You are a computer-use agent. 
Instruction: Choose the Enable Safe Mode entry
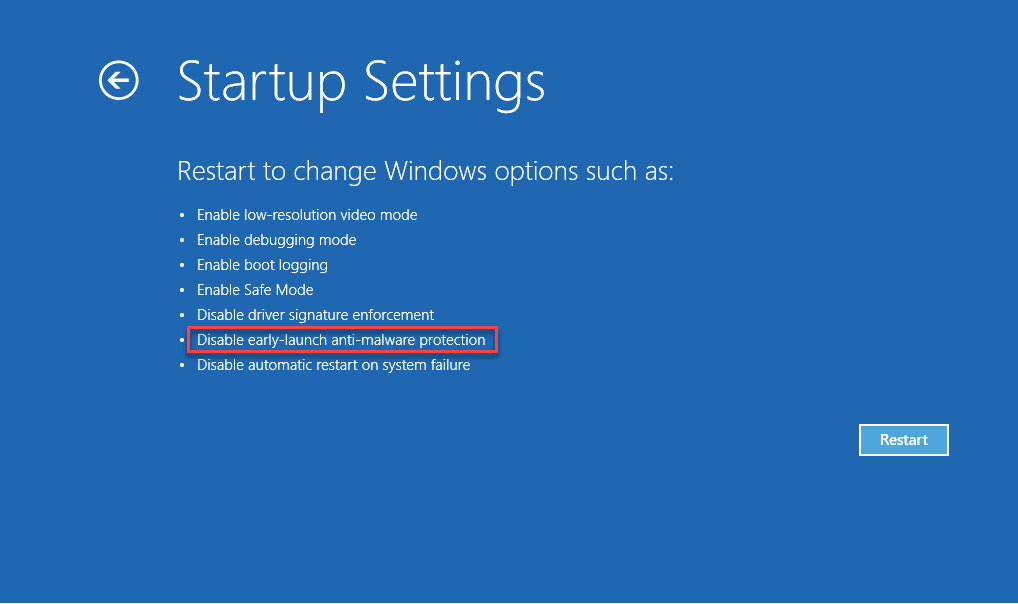tap(255, 290)
